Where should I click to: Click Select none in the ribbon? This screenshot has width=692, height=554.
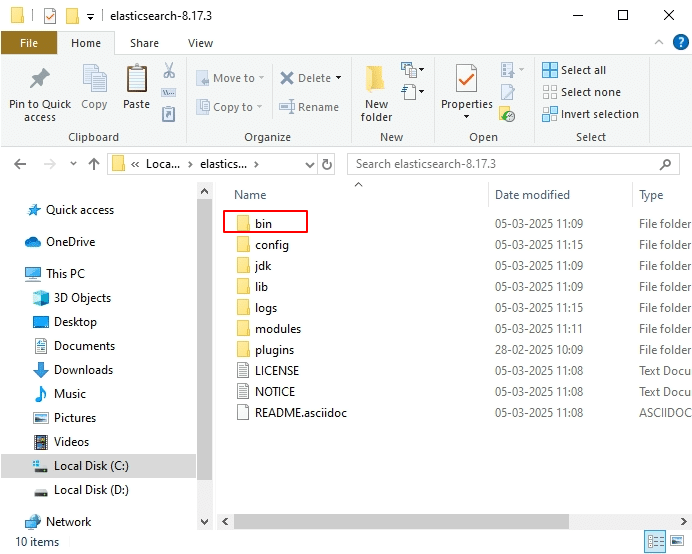click(582, 92)
